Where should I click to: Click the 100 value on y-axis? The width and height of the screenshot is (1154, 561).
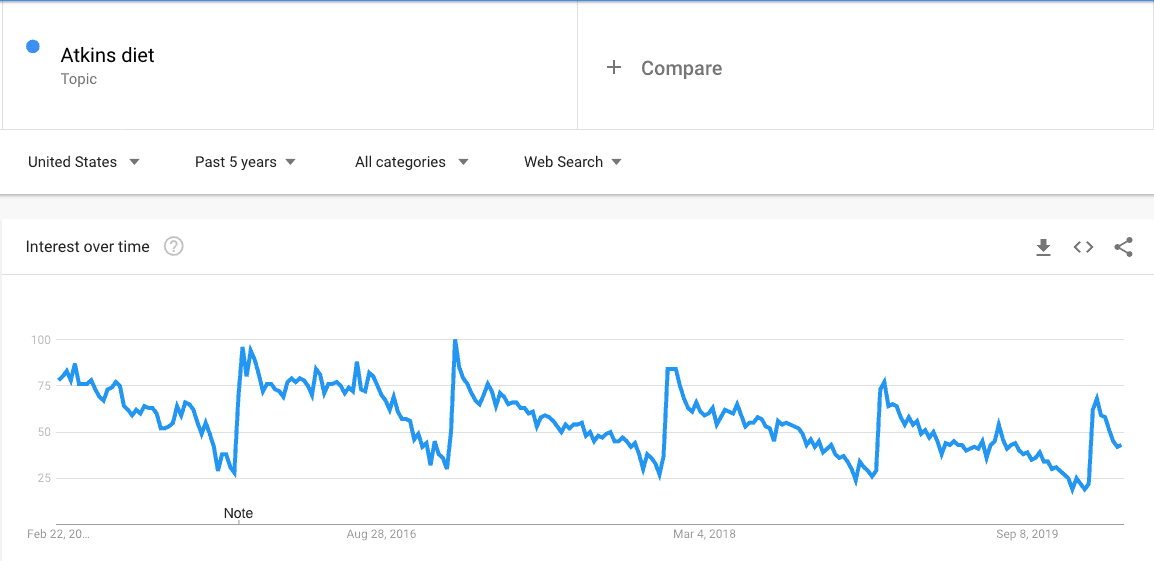click(x=40, y=340)
